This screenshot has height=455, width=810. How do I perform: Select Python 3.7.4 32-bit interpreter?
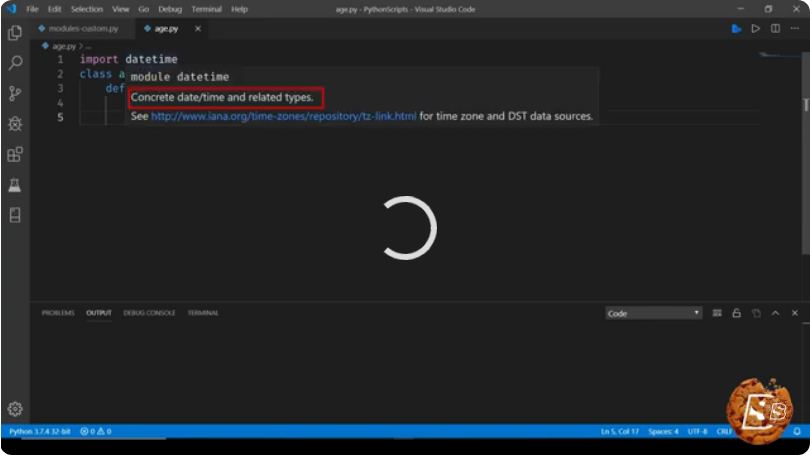pyautogui.click(x=40, y=431)
